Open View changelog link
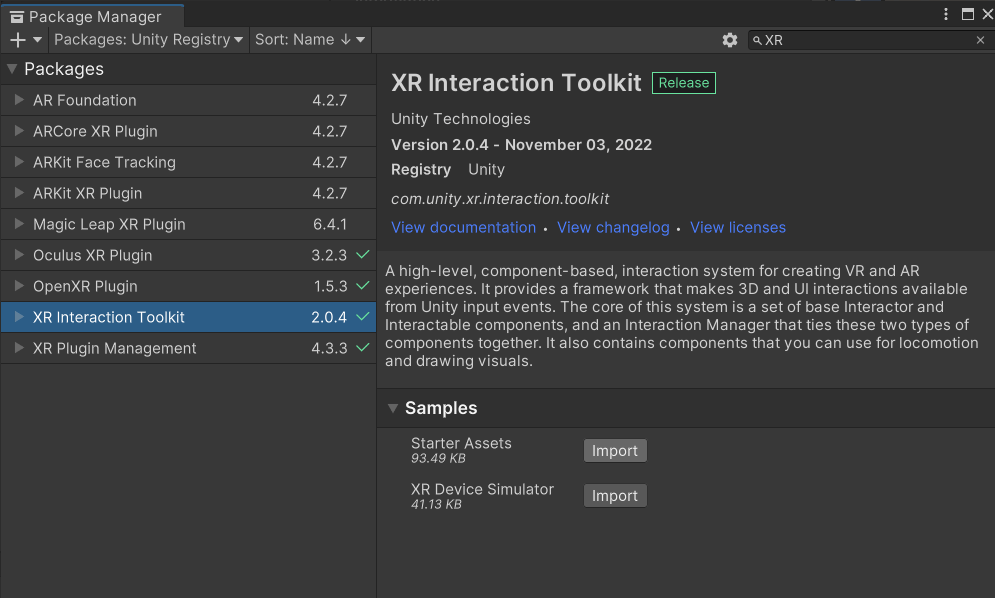Image resolution: width=995 pixels, height=598 pixels. [613, 227]
